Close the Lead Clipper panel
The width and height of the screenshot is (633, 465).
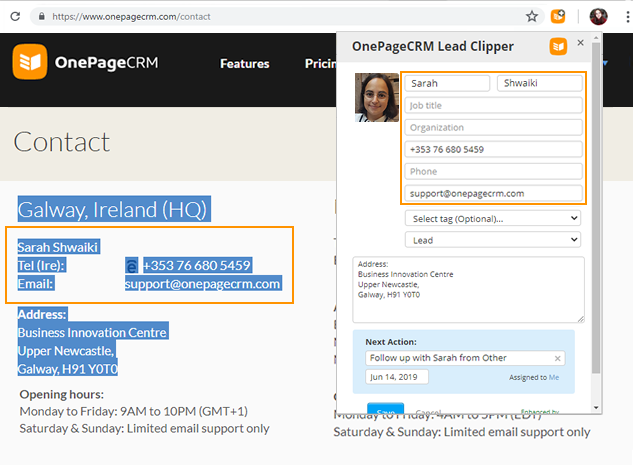581,43
